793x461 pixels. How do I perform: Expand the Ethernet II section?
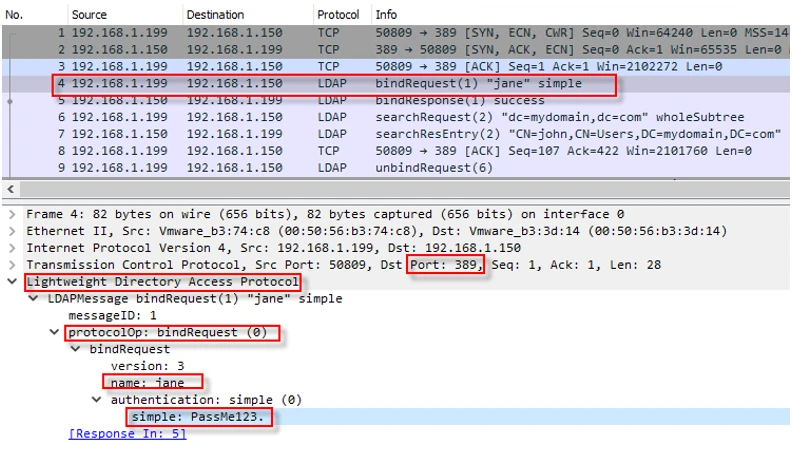coord(12,232)
